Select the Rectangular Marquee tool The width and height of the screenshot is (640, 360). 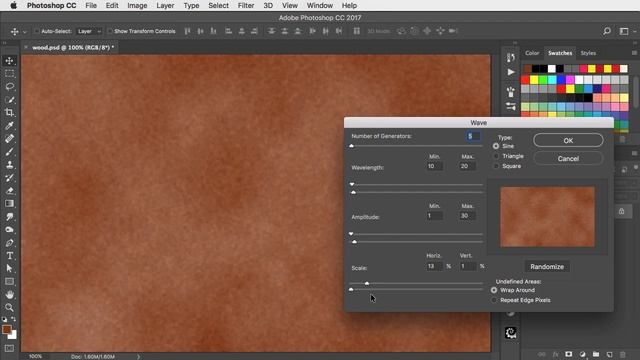pyautogui.click(x=9, y=74)
